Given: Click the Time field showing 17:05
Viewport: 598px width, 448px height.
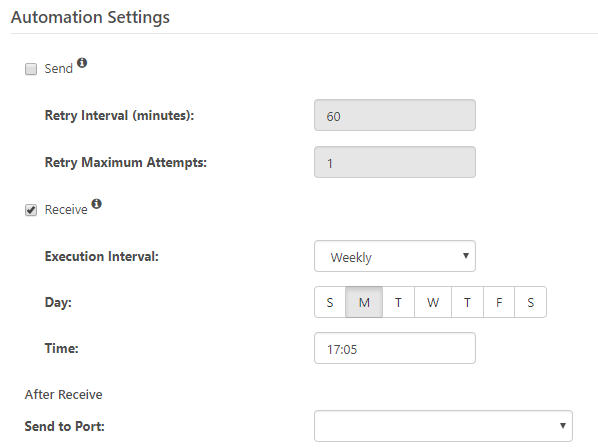Looking at the screenshot, I should point(395,348).
